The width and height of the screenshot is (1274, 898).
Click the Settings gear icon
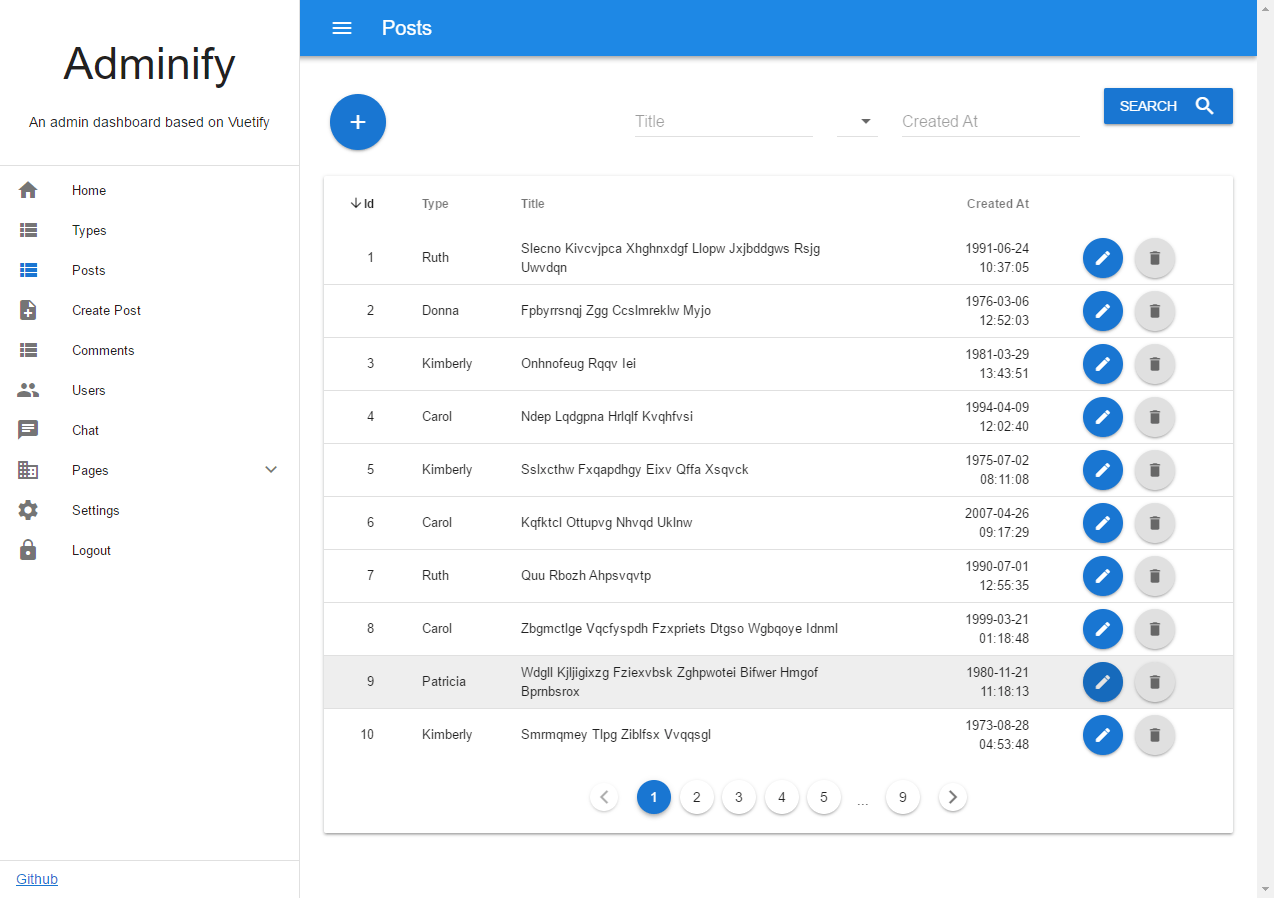click(x=28, y=510)
